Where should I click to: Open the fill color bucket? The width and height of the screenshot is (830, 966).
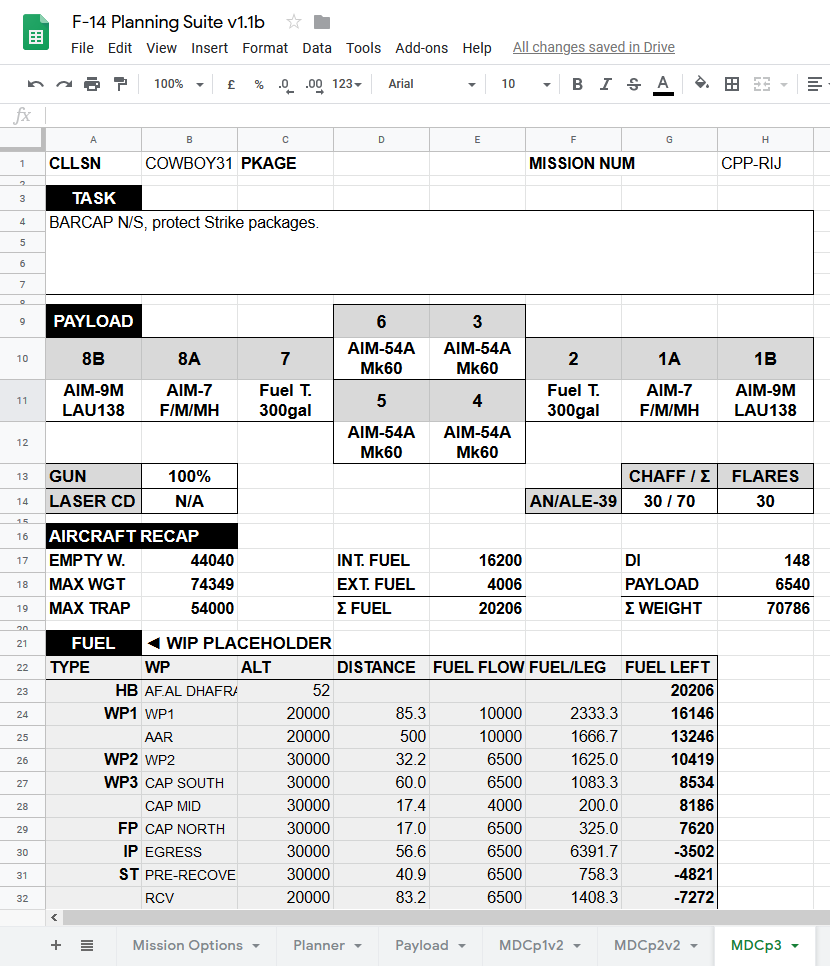(x=702, y=84)
